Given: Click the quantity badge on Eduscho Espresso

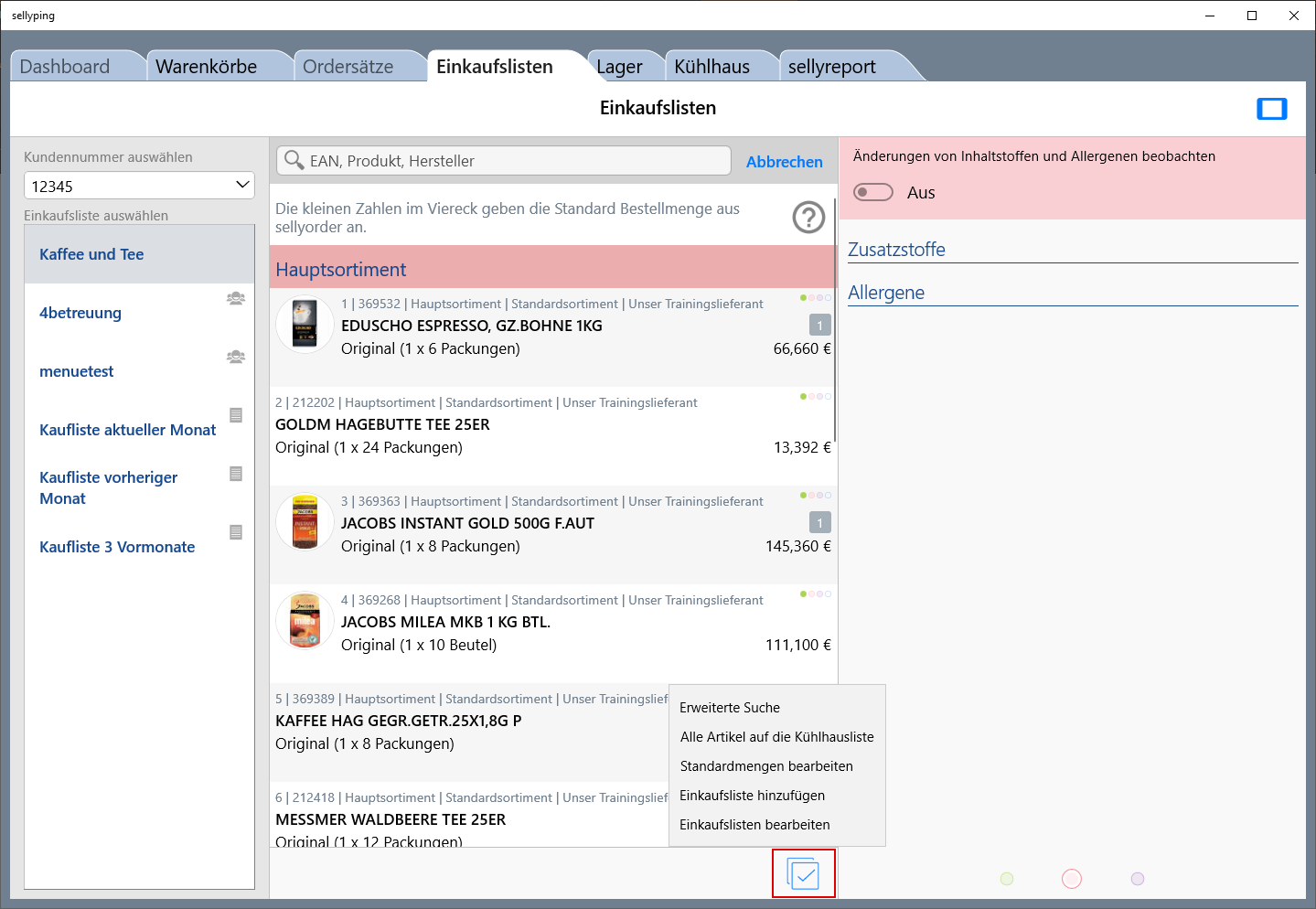Looking at the screenshot, I should [819, 326].
